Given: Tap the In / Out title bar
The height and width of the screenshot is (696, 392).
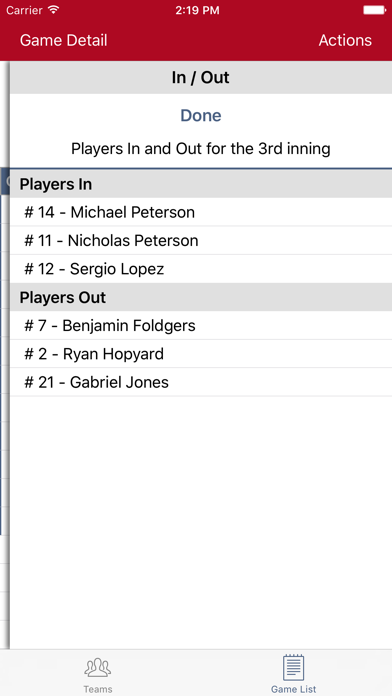Looking at the screenshot, I should coord(201,78).
